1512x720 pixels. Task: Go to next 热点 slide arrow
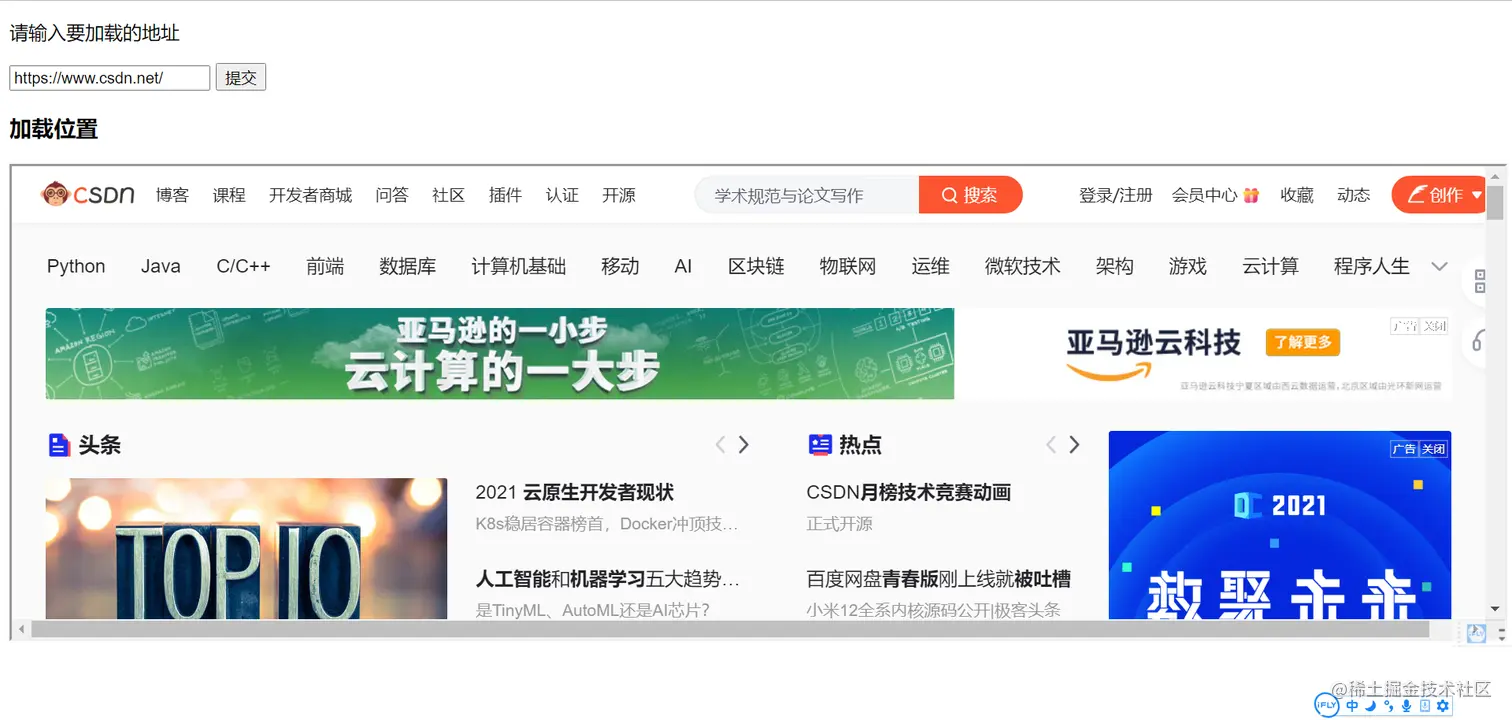(1074, 445)
